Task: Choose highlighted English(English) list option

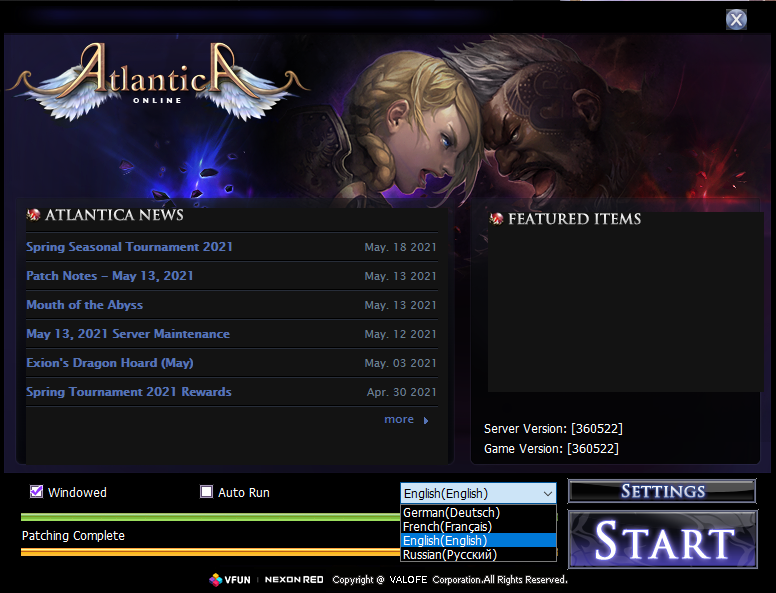Action: [x=478, y=540]
